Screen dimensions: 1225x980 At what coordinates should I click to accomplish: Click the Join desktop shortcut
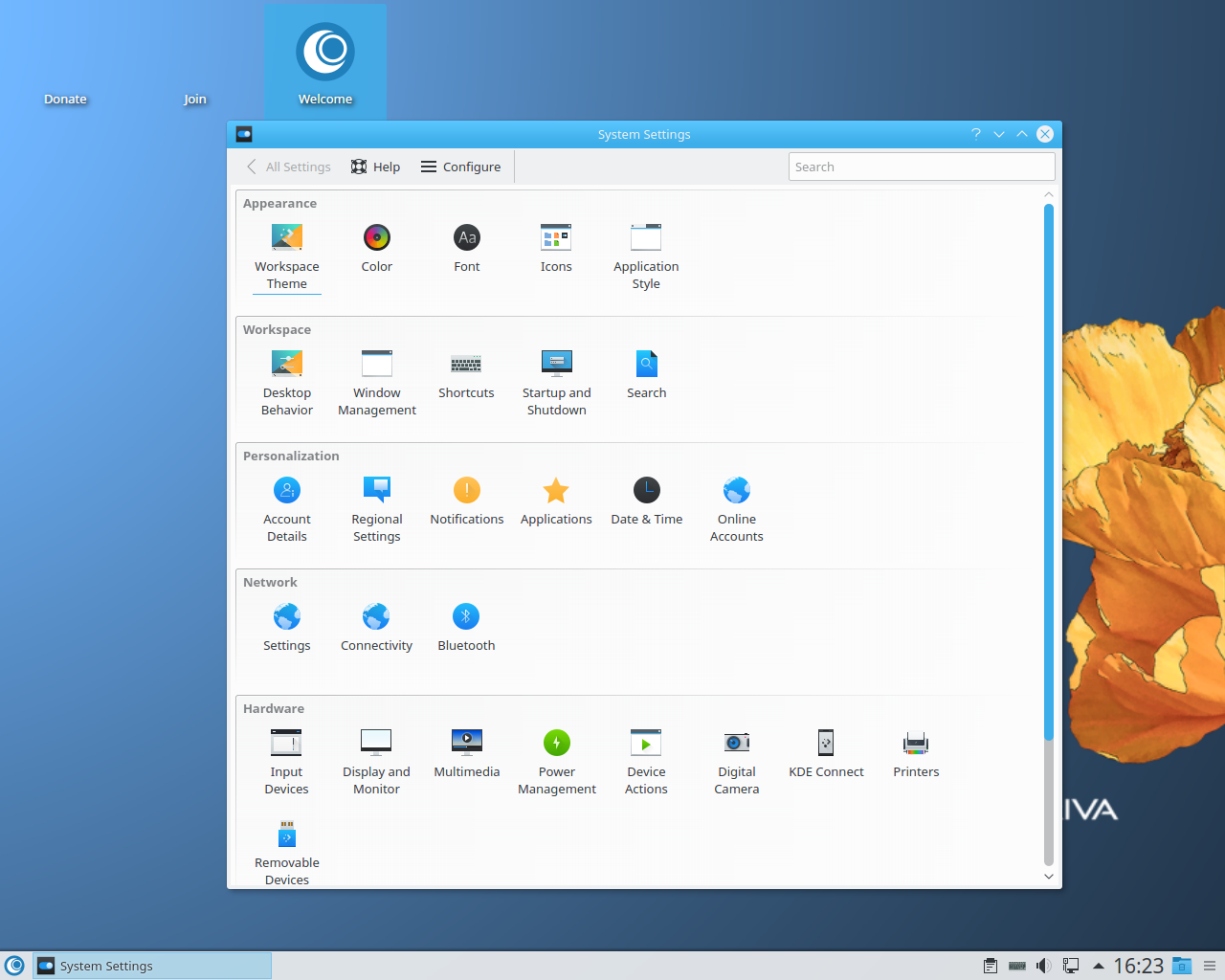(195, 99)
